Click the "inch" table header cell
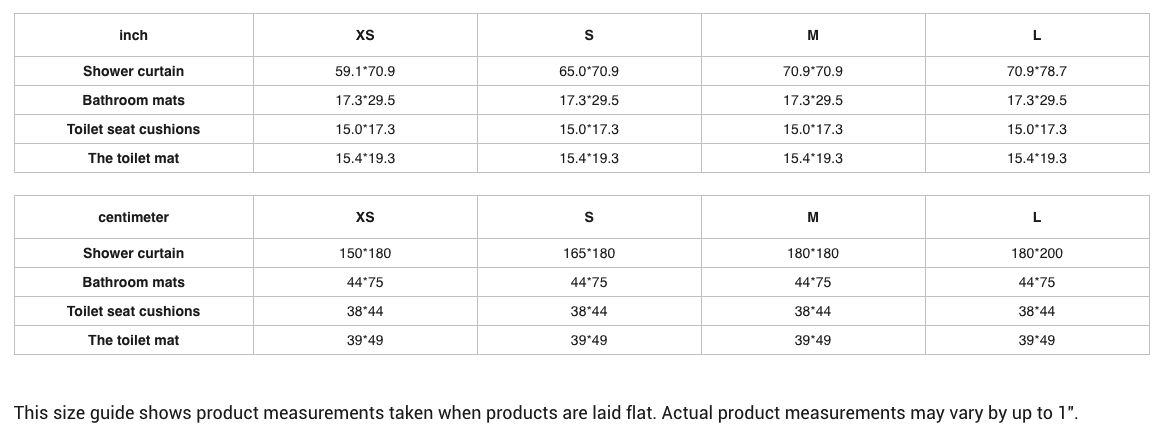The width and height of the screenshot is (1163, 439). click(133, 35)
